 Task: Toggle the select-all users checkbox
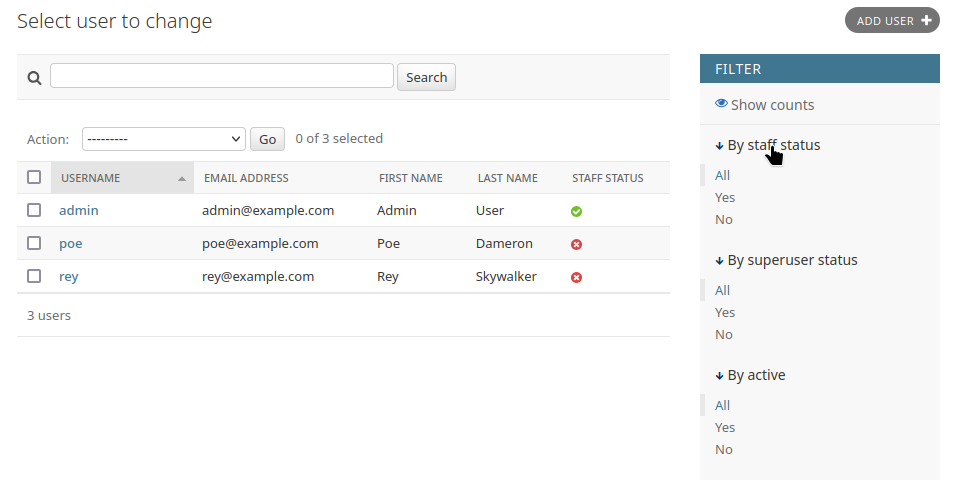click(34, 177)
